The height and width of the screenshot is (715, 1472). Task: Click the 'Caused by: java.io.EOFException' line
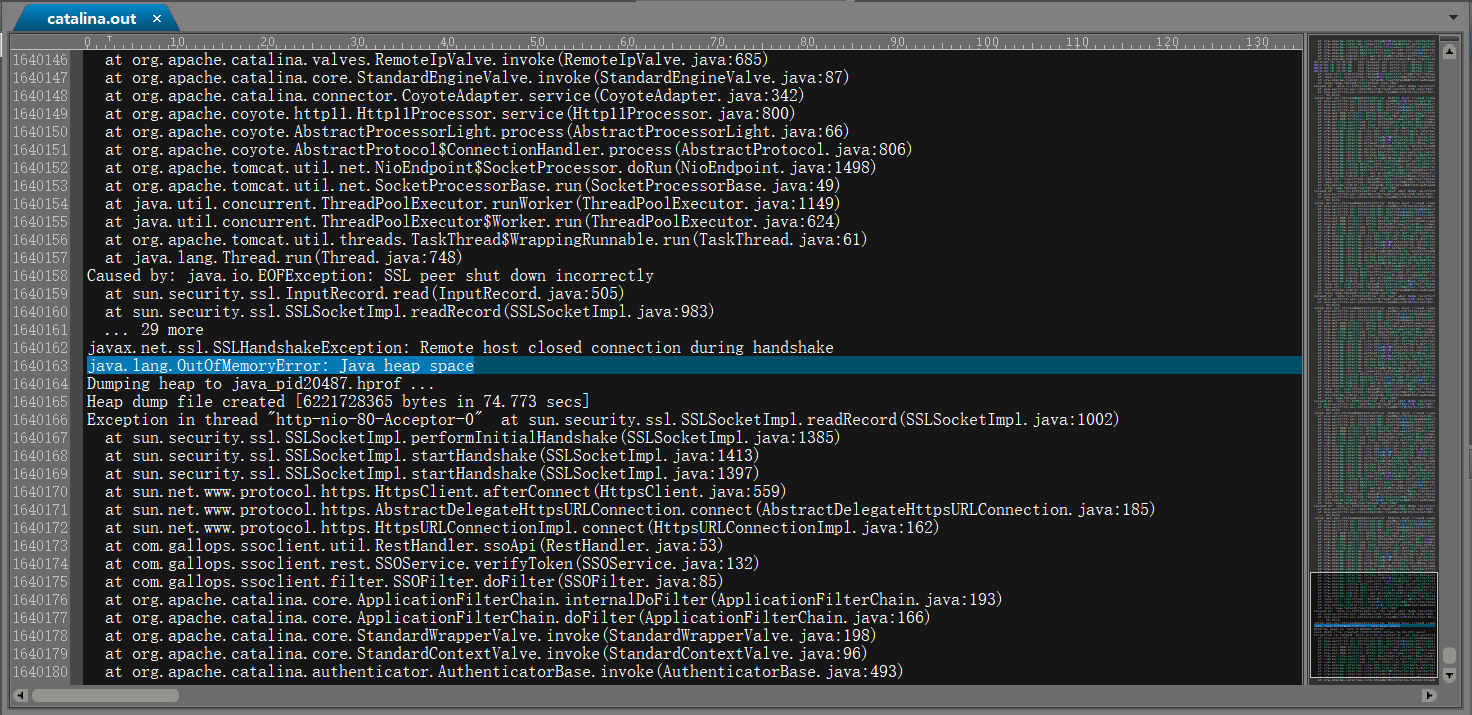pos(370,276)
